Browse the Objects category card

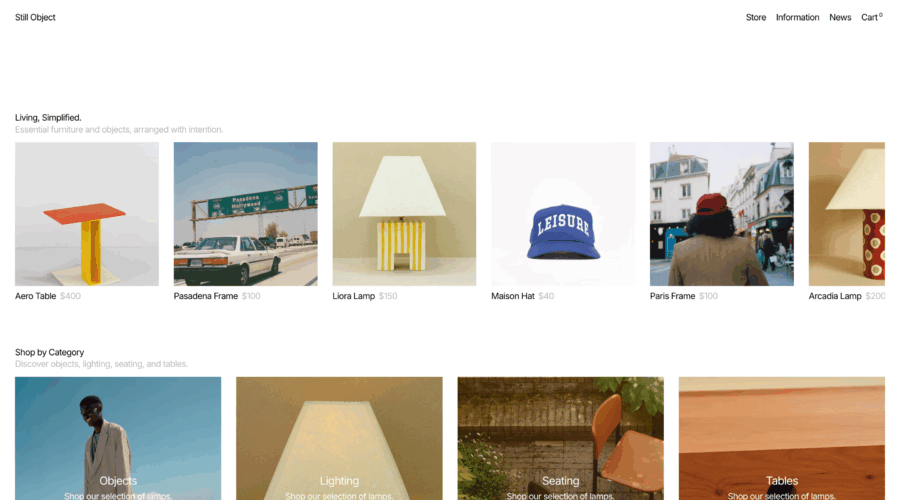pos(118,439)
